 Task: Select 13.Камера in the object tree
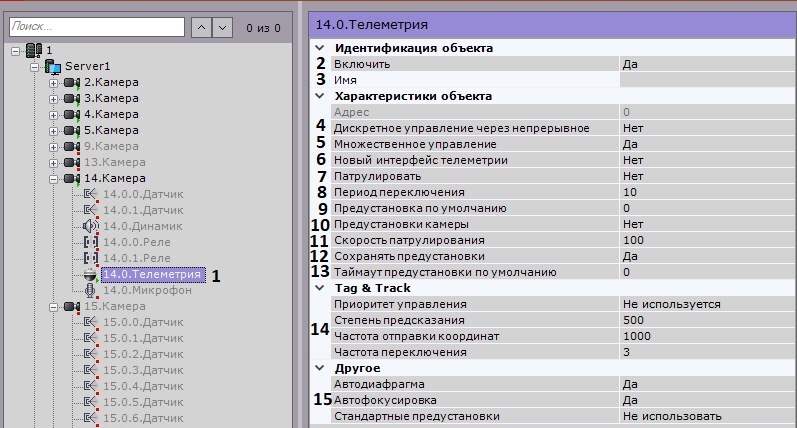pos(111,162)
